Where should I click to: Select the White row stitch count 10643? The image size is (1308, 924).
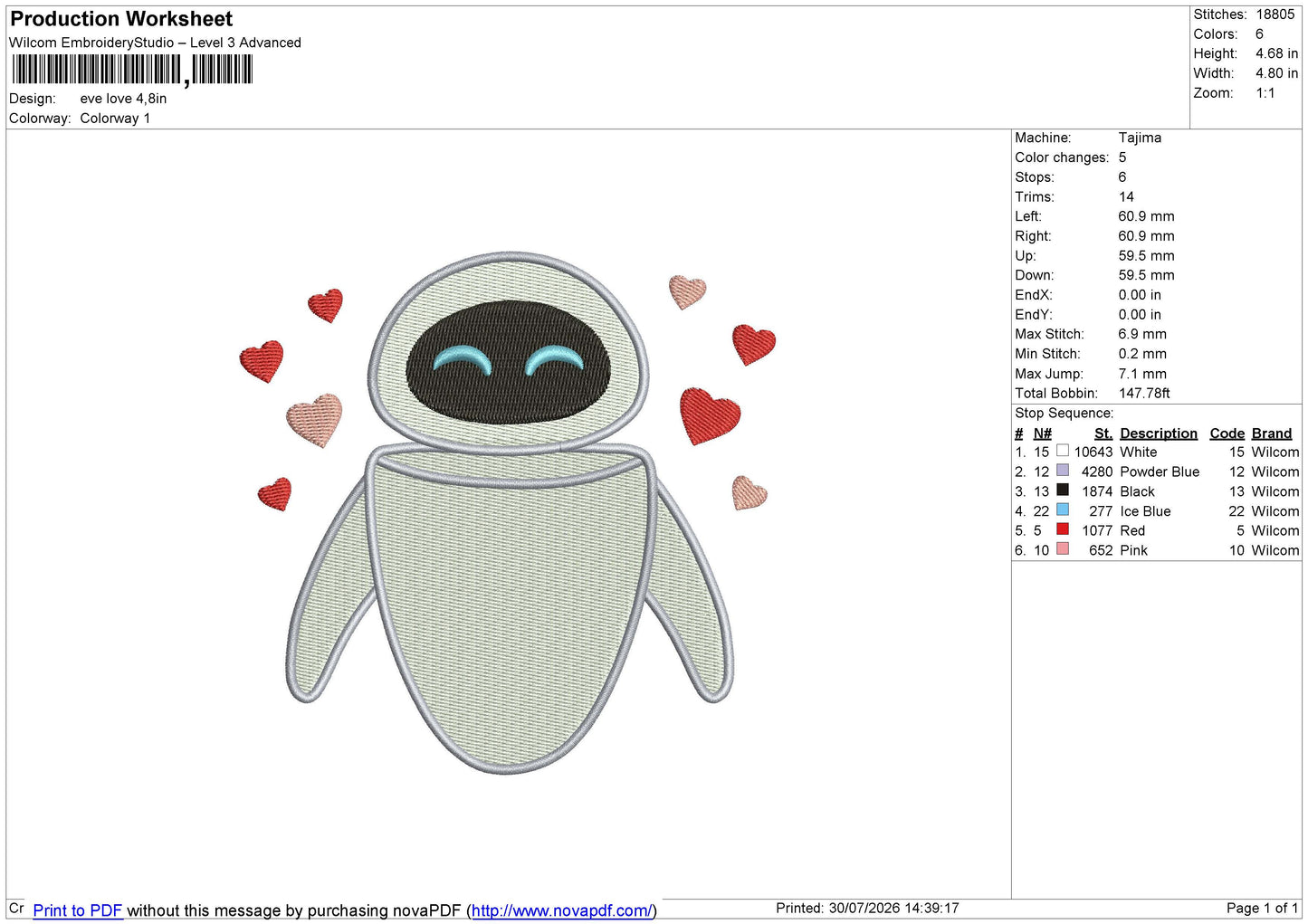pyautogui.click(x=1093, y=452)
